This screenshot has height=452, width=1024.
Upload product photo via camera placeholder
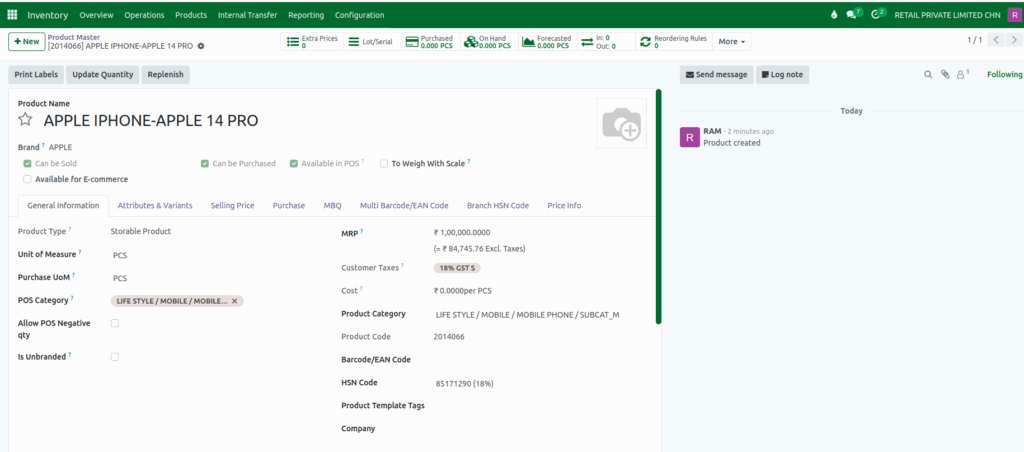(621, 123)
